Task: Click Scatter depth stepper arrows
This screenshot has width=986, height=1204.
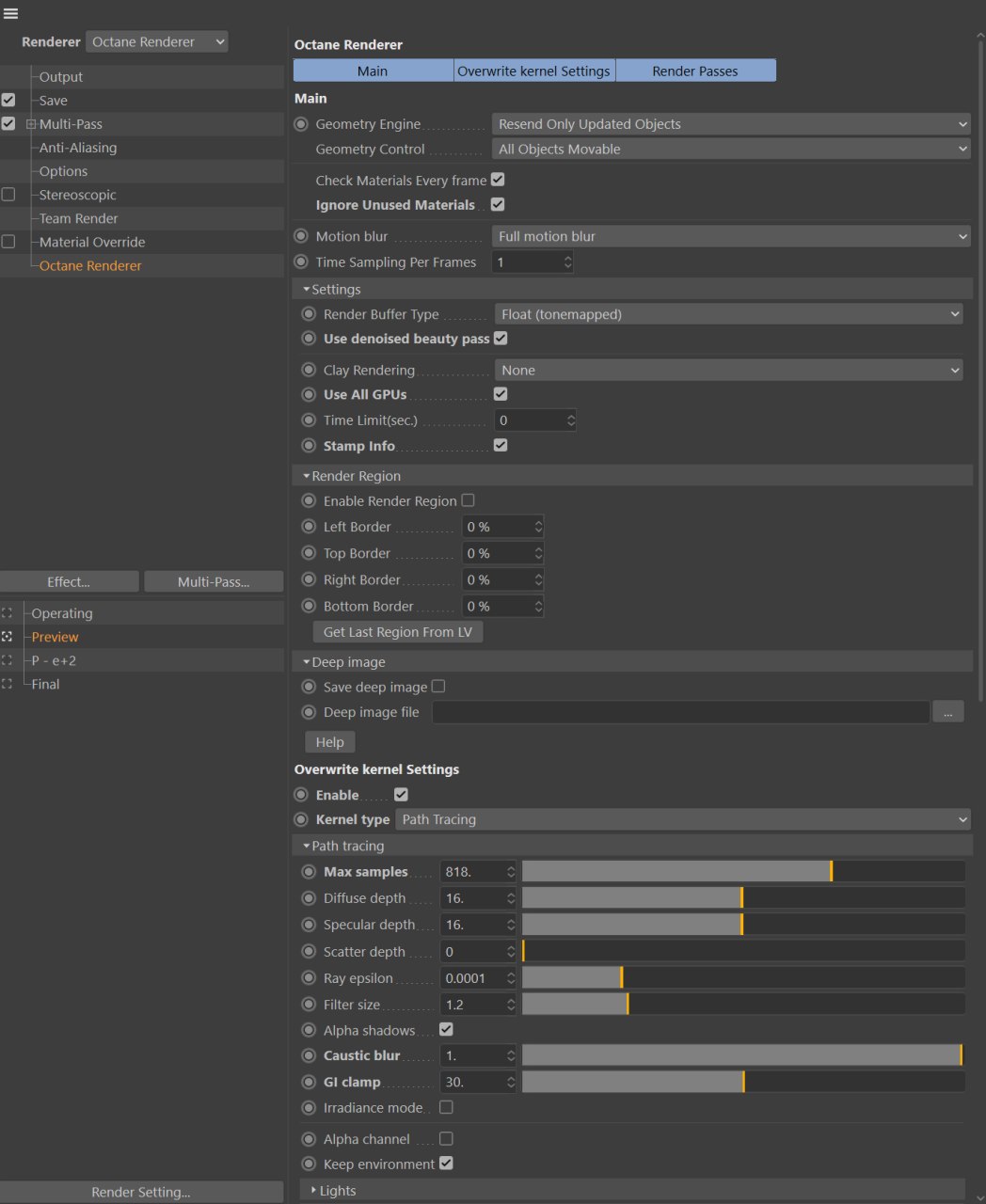Action: coord(511,952)
